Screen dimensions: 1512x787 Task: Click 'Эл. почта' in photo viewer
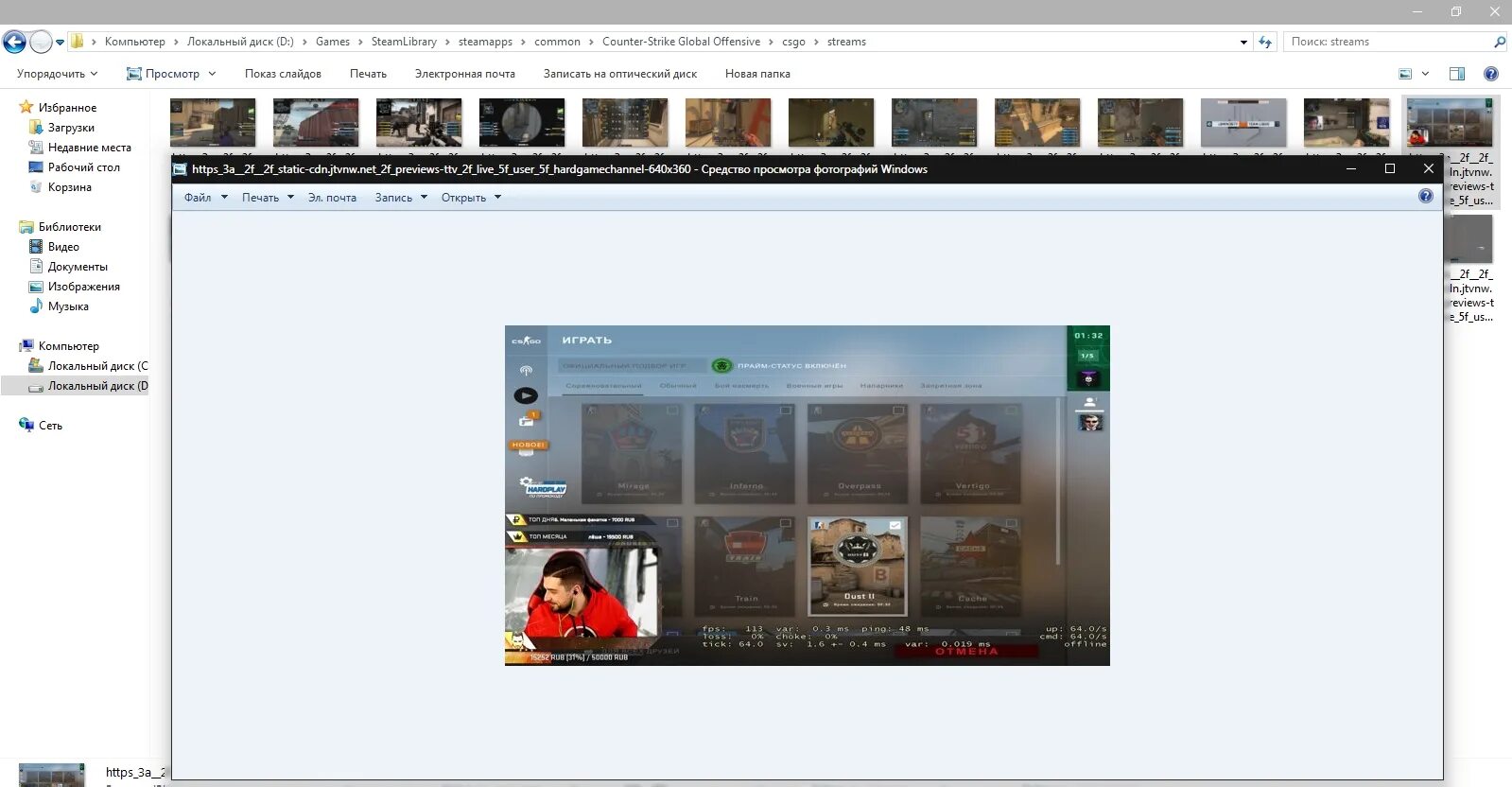(x=332, y=198)
